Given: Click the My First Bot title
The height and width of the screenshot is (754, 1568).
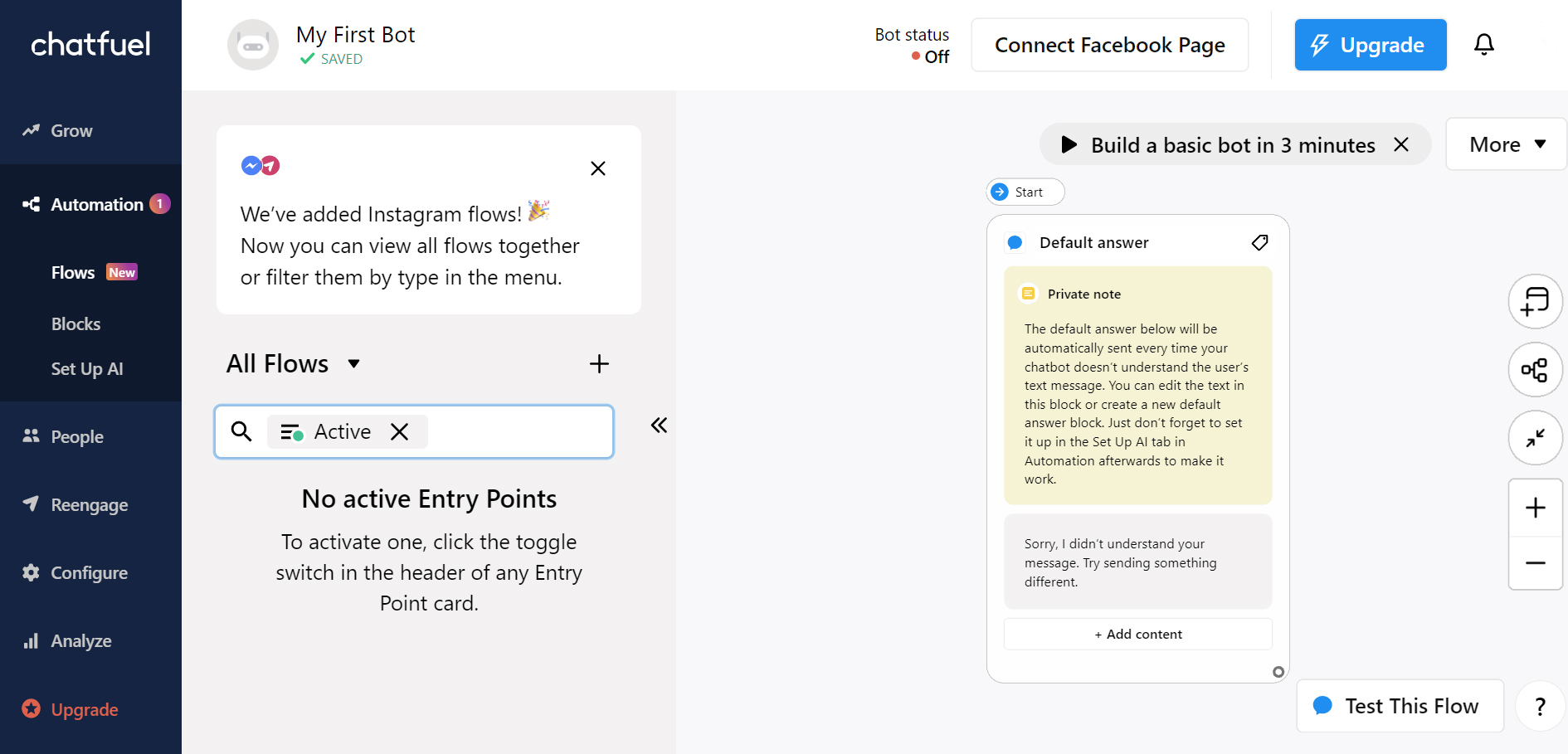Looking at the screenshot, I should click(355, 35).
